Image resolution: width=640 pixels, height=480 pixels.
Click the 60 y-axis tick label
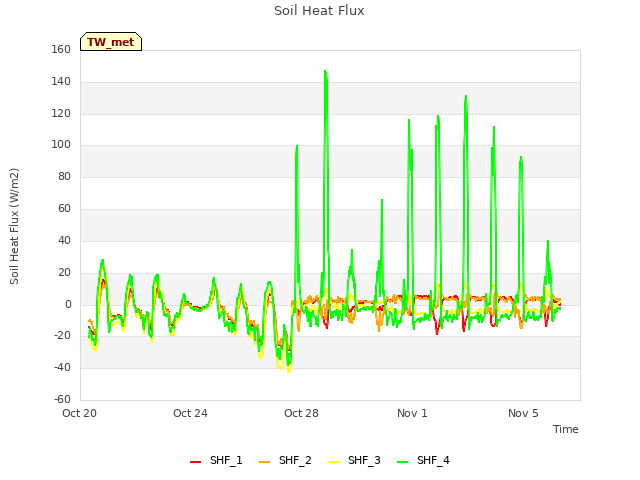pos(64,209)
